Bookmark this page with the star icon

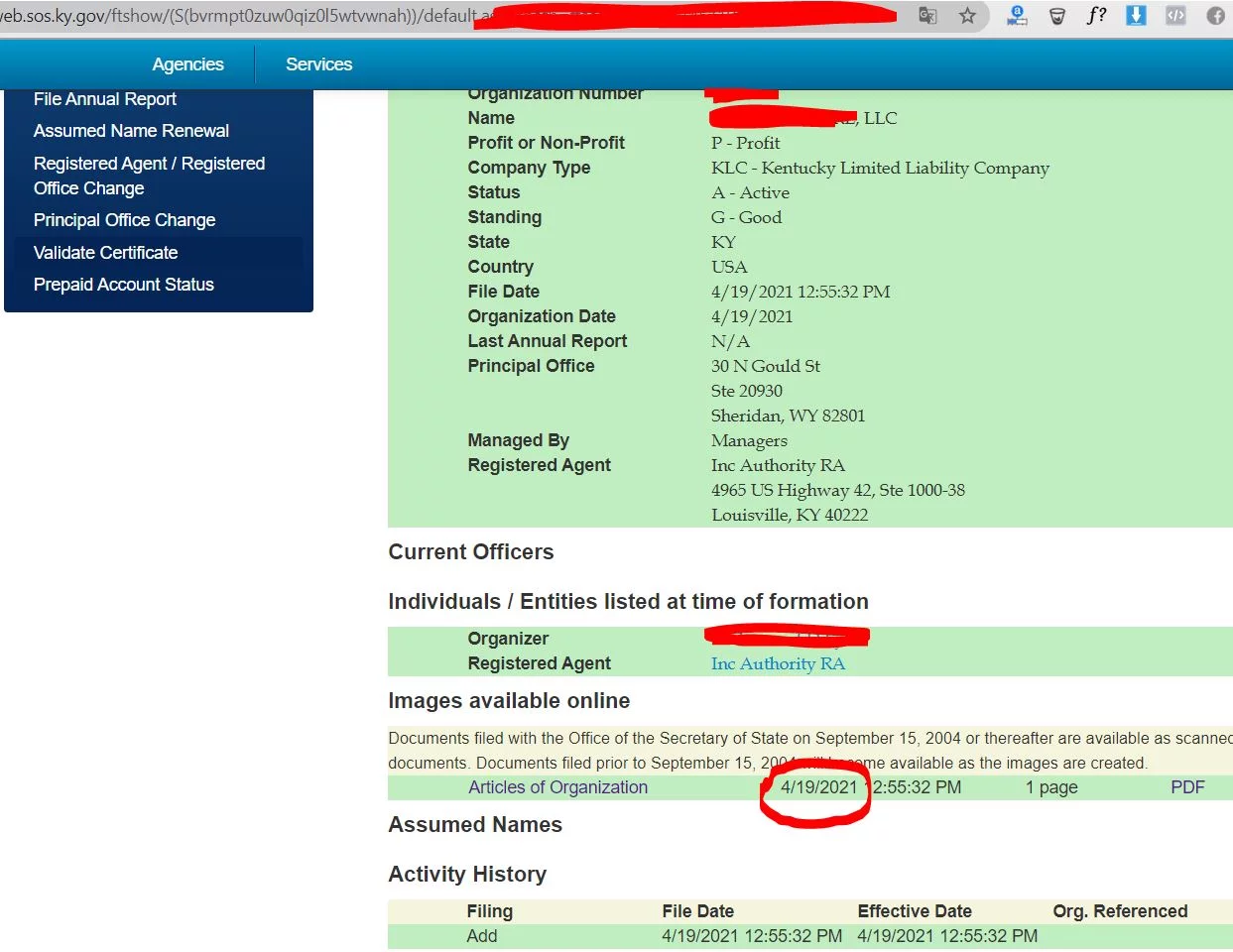click(967, 16)
